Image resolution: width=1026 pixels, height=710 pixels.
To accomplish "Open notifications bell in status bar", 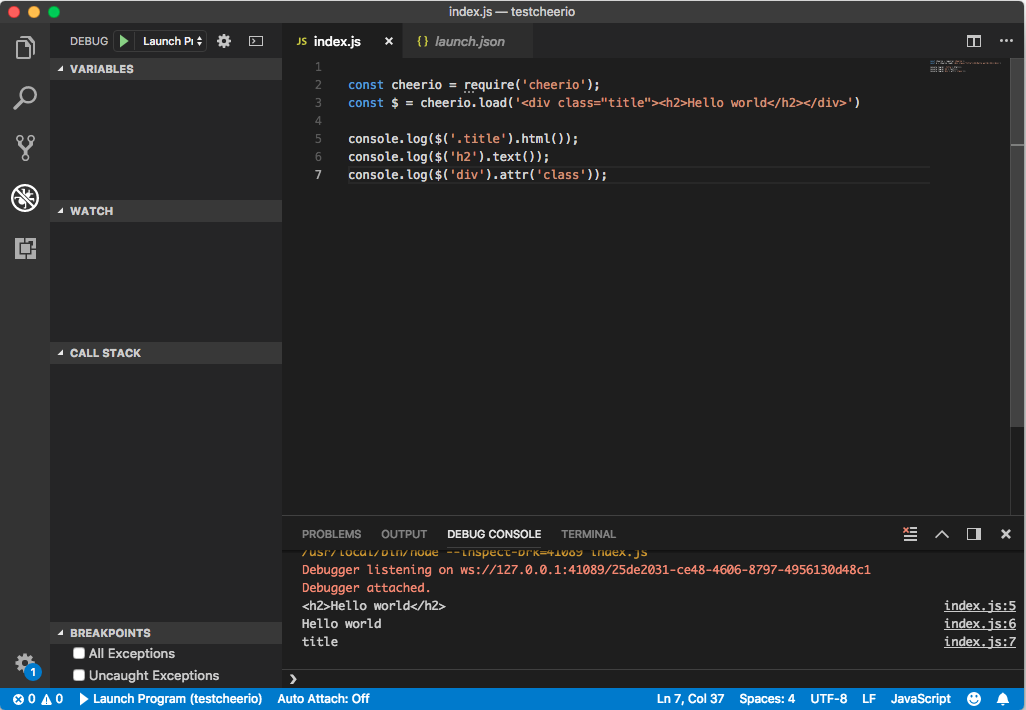I will pos(1002,699).
